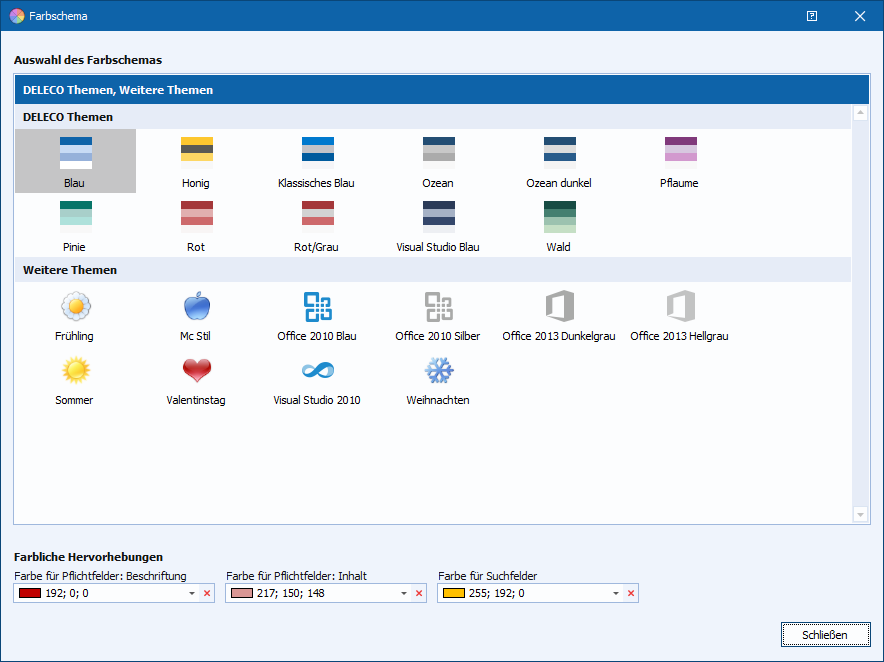Pick the Wald green theme
Viewport: 884px width, 662px height.
point(559,217)
